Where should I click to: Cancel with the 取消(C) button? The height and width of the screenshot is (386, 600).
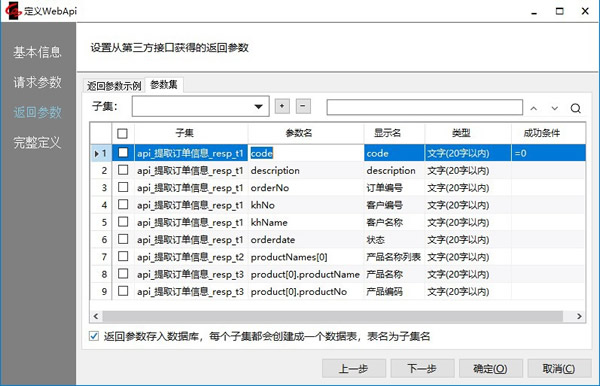pos(559,368)
